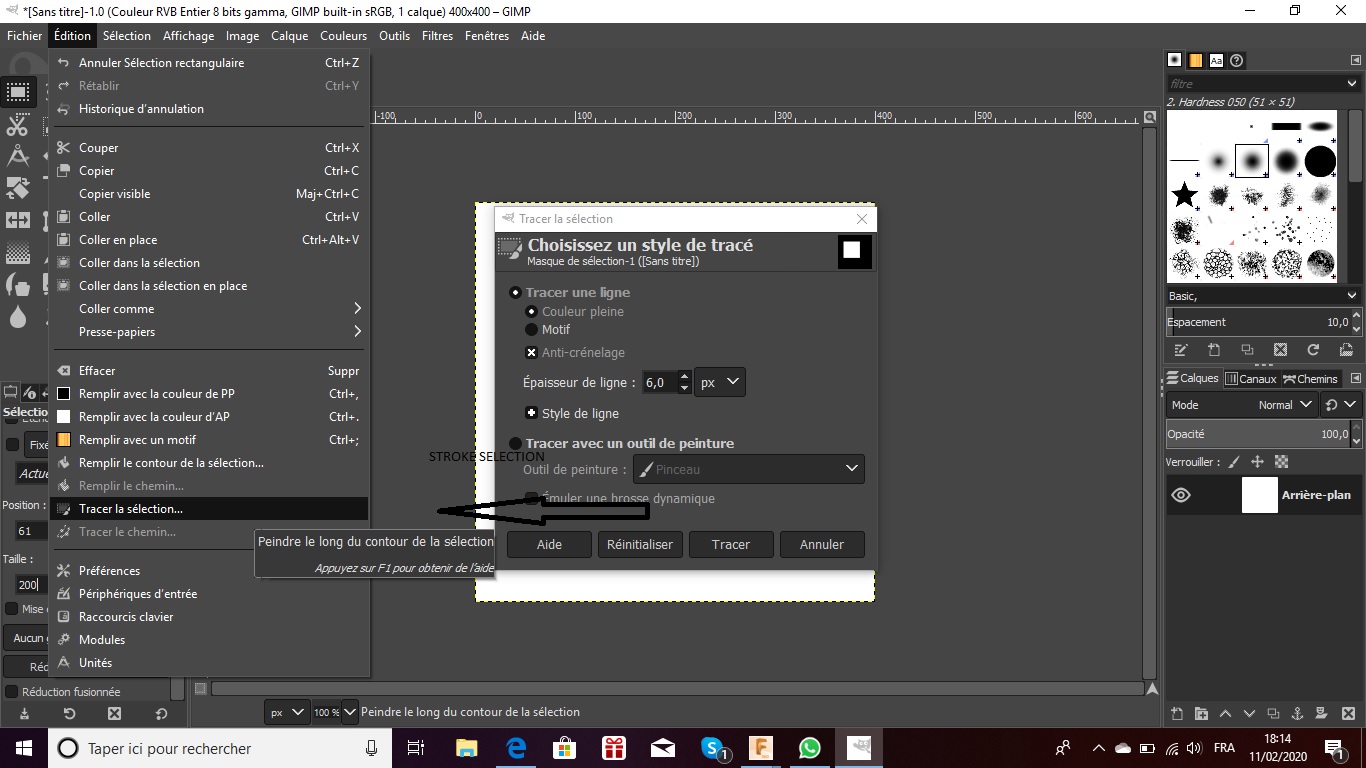Click the question-mark tab icon in brush dock
The width and height of the screenshot is (1366, 768).
point(1237,60)
